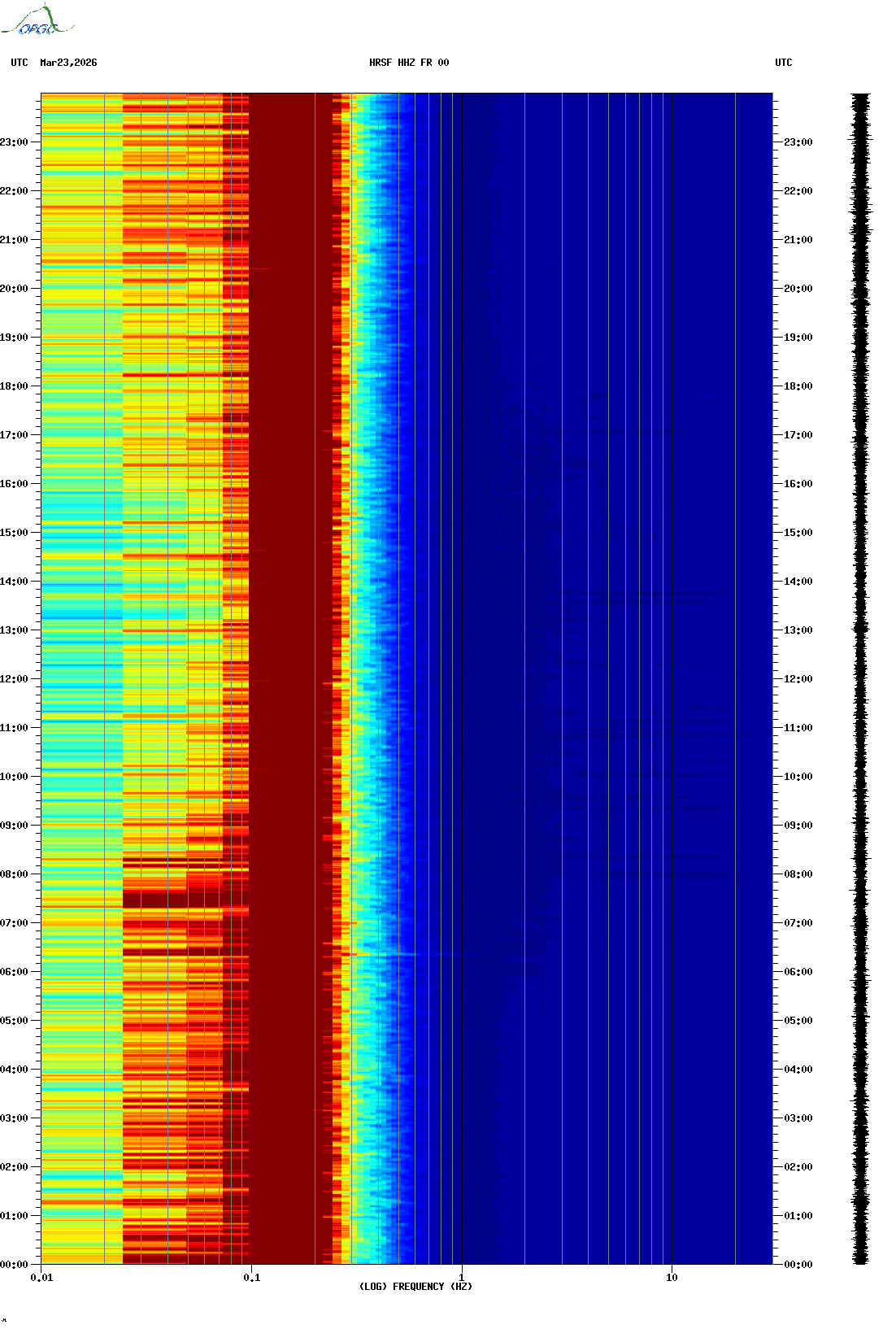Click the 15:00 label on left time axis
896x1329 pixels.
click(14, 533)
